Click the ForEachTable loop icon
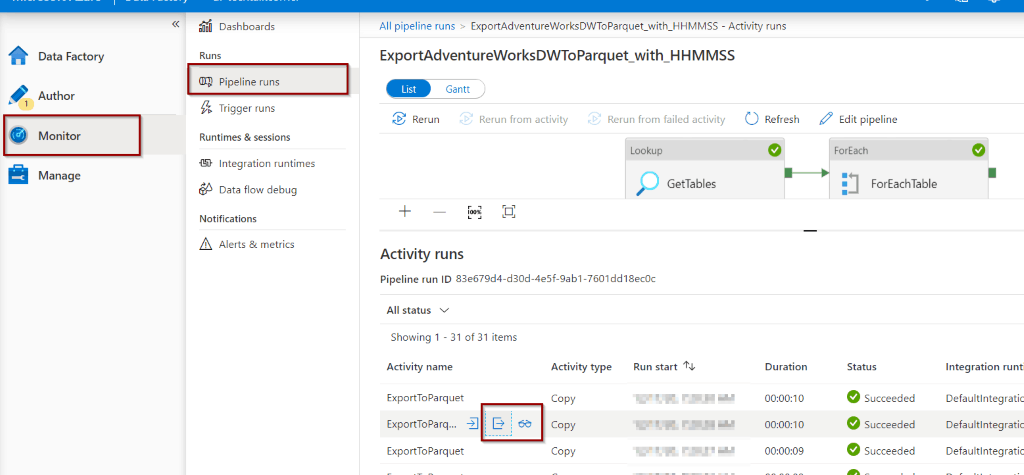Screen dimensions: 1024x475 coord(849,184)
